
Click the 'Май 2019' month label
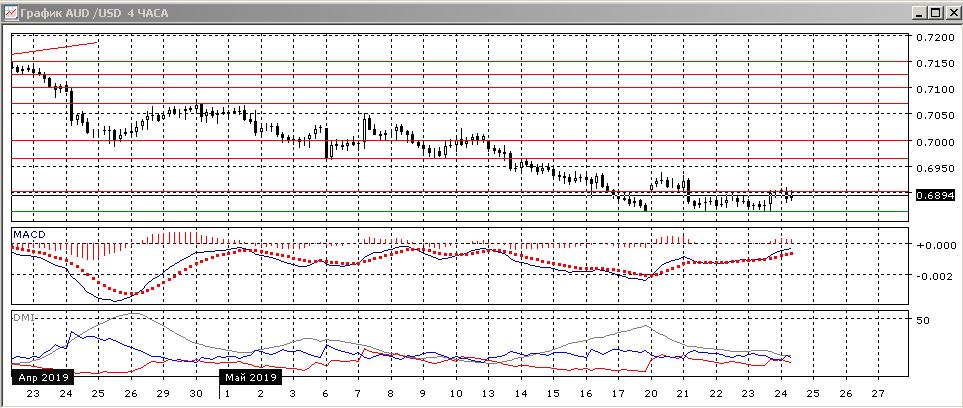(251, 377)
